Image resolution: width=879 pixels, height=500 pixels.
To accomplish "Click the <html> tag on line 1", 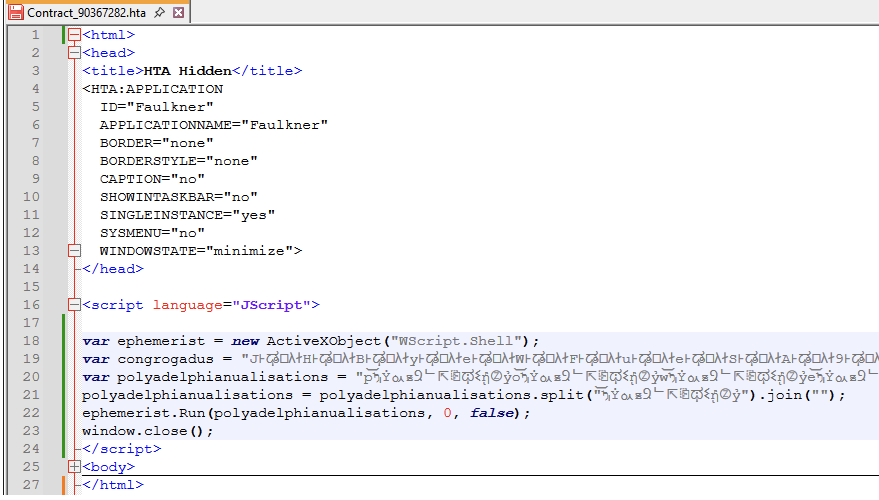I will pyautogui.click(x=108, y=35).
